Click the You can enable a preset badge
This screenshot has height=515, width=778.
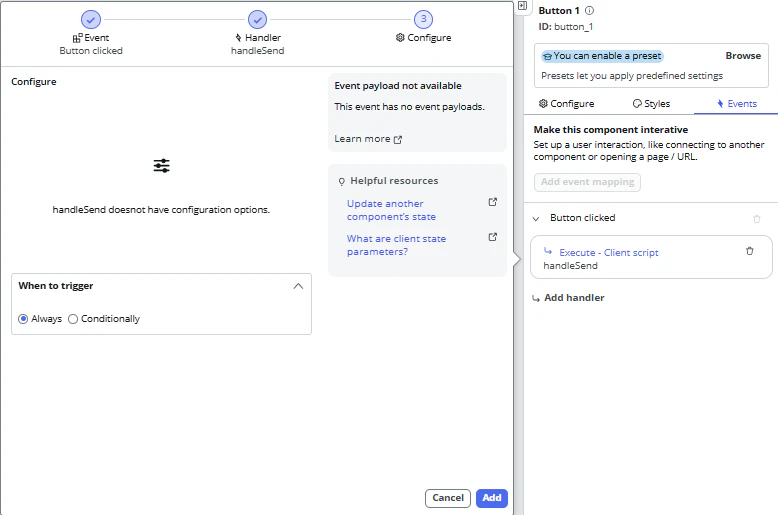pos(602,56)
